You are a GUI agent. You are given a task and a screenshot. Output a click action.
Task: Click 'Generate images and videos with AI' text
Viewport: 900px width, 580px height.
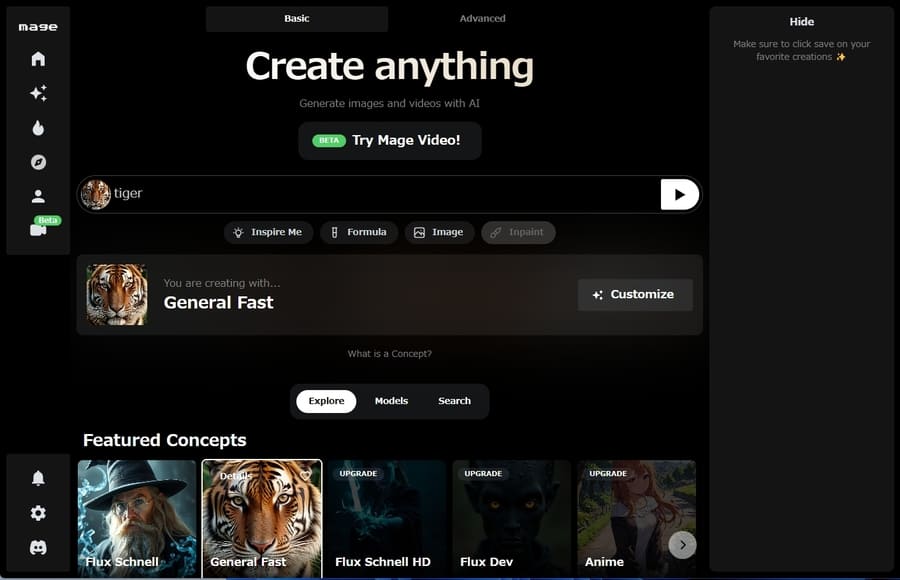pos(390,103)
